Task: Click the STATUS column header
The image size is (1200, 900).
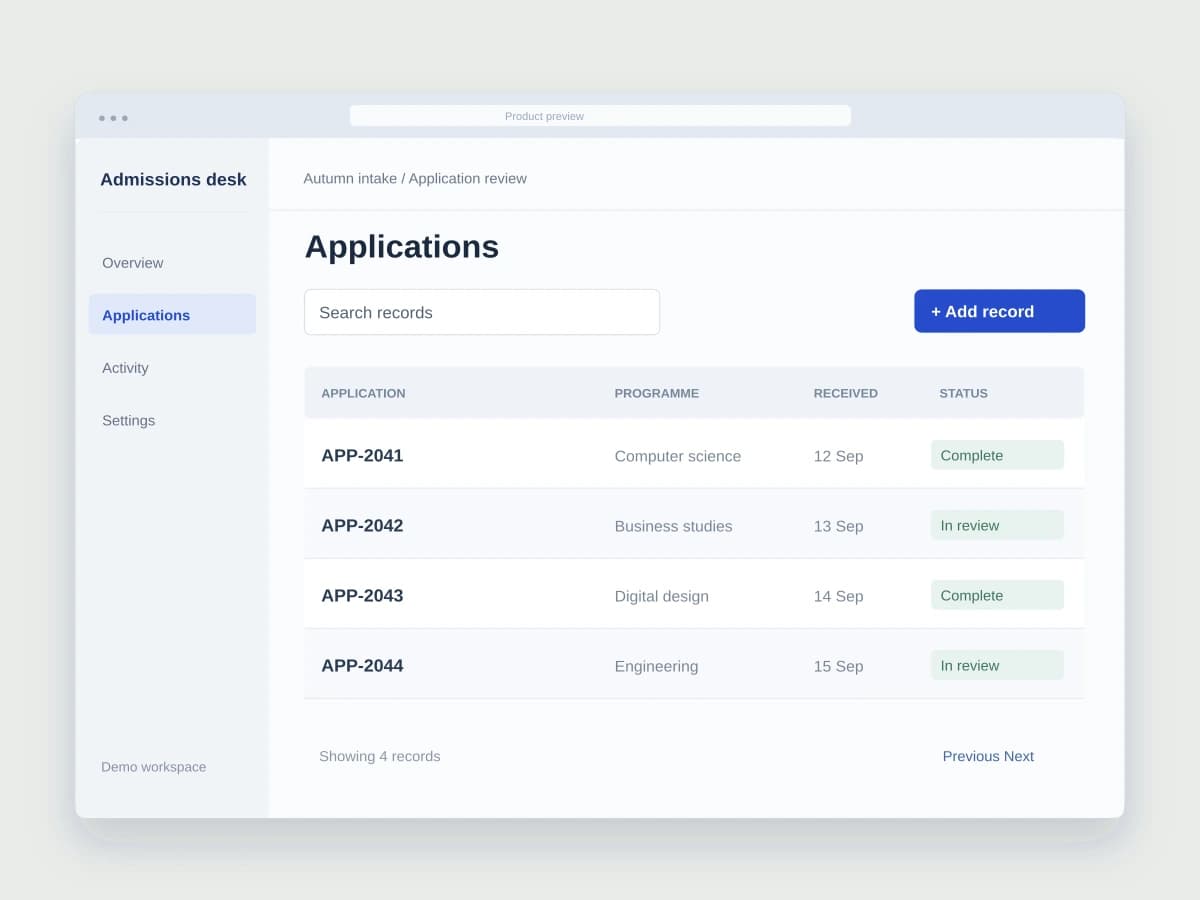Action: (963, 393)
